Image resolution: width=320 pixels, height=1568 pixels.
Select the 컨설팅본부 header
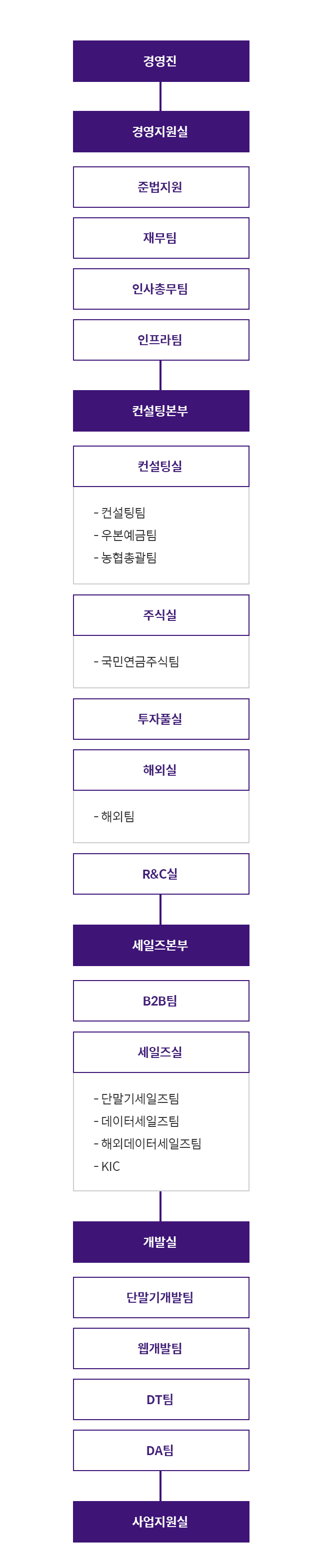(x=161, y=411)
